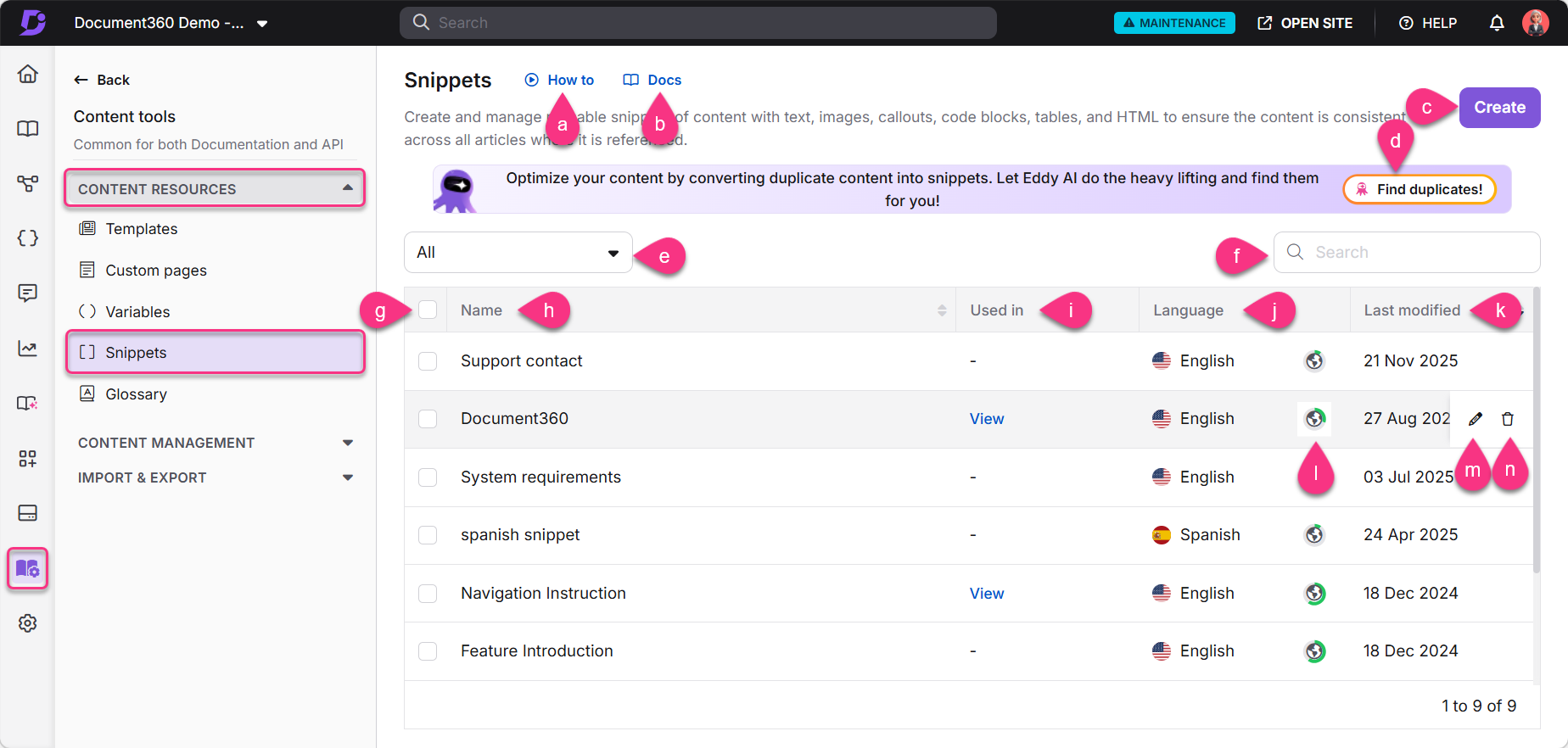Image resolution: width=1568 pixels, height=748 pixels.
Task: Click the Last modified column header
Action: click(x=1412, y=310)
